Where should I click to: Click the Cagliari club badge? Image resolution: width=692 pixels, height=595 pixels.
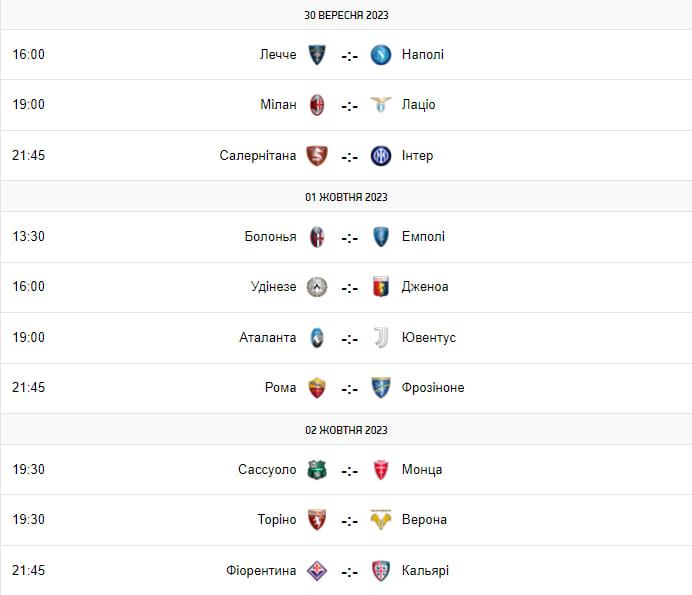pyautogui.click(x=380, y=571)
